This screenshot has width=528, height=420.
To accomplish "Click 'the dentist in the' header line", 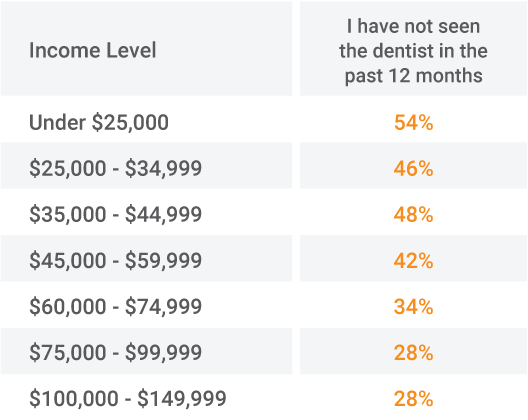I will [x=413, y=51].
